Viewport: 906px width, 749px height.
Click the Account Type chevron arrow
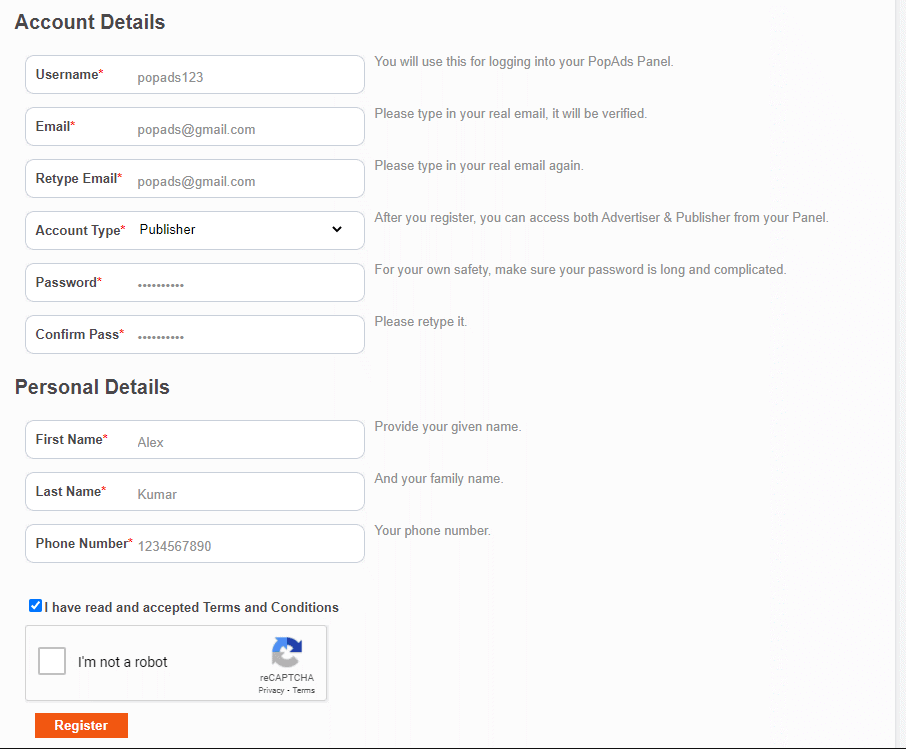pos(337,229)
